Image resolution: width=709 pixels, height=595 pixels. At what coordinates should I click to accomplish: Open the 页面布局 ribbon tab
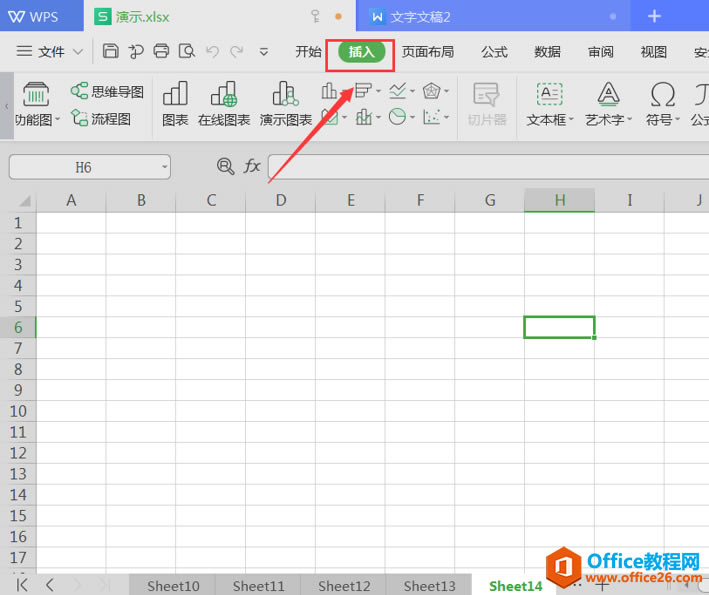click(x=428, y=52)
